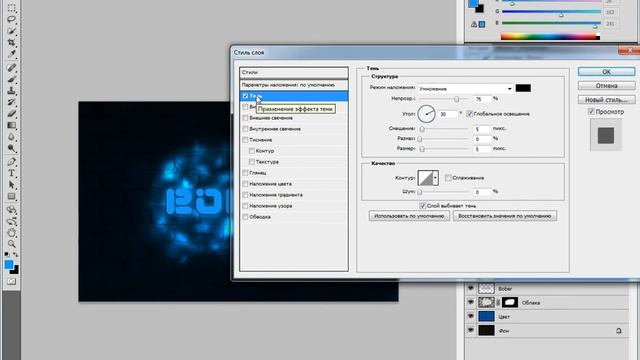Enable Контур checkbox under Тиснение
Image resolution: width=640 pixels, height=360 pixels.
coord(252,151)
